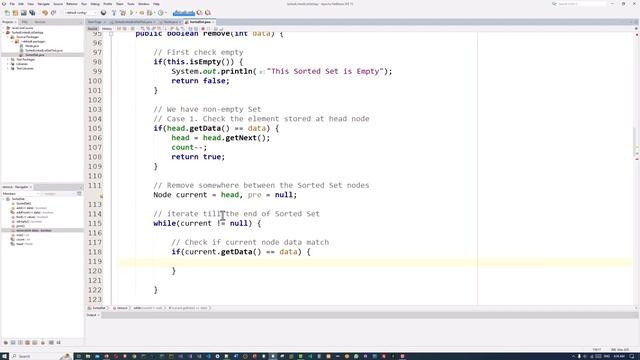The image size is (640, 360).
Task: Click the Save All toolbar icon
Action: point(32,13)
